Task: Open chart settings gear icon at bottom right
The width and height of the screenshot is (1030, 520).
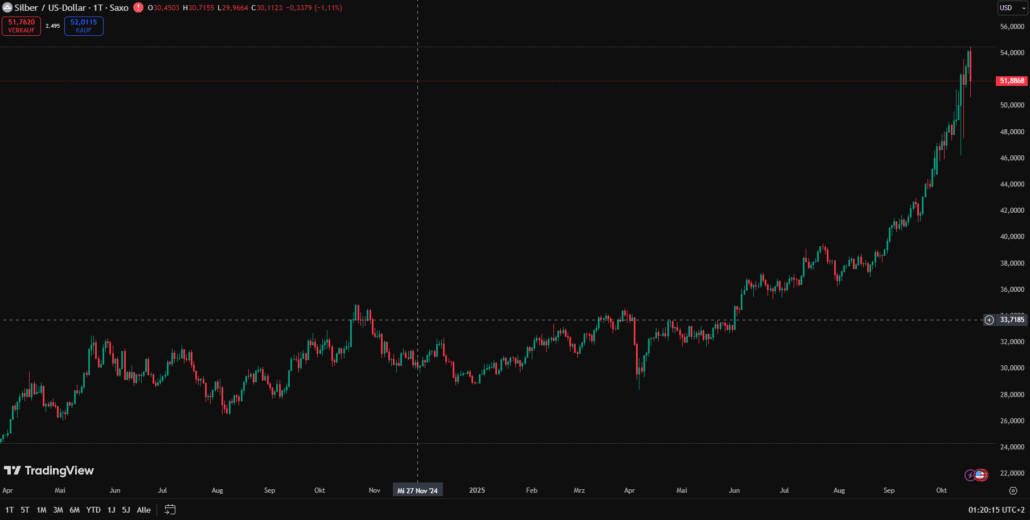Action: [x=1012, y=491]
